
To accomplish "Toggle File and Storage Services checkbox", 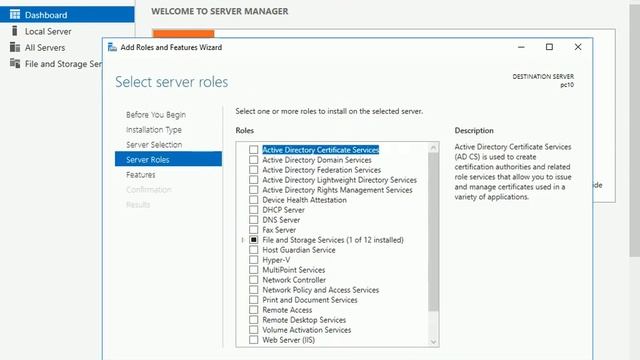I will point(253,240).
